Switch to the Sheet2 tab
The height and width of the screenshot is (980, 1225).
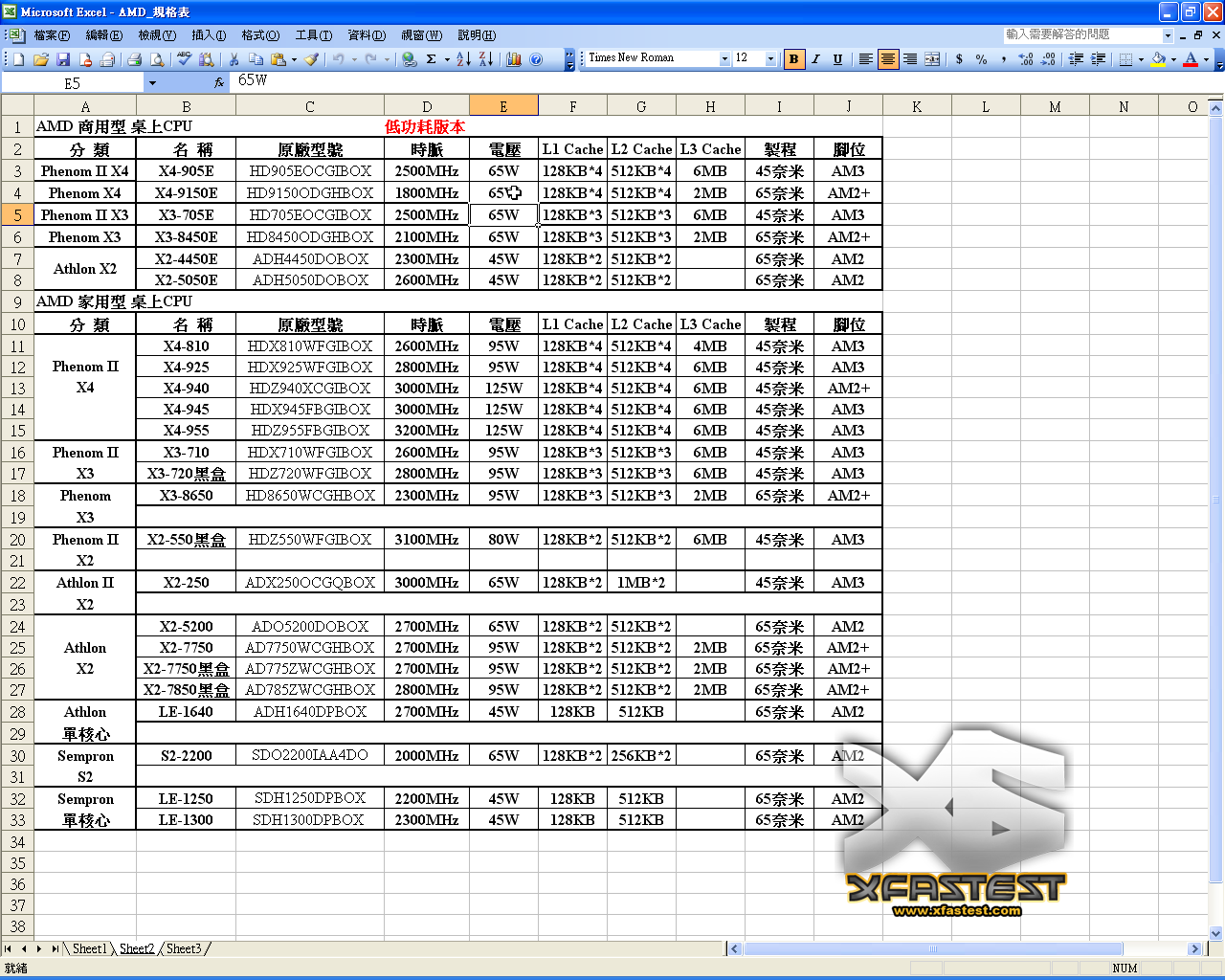[137, 948]
